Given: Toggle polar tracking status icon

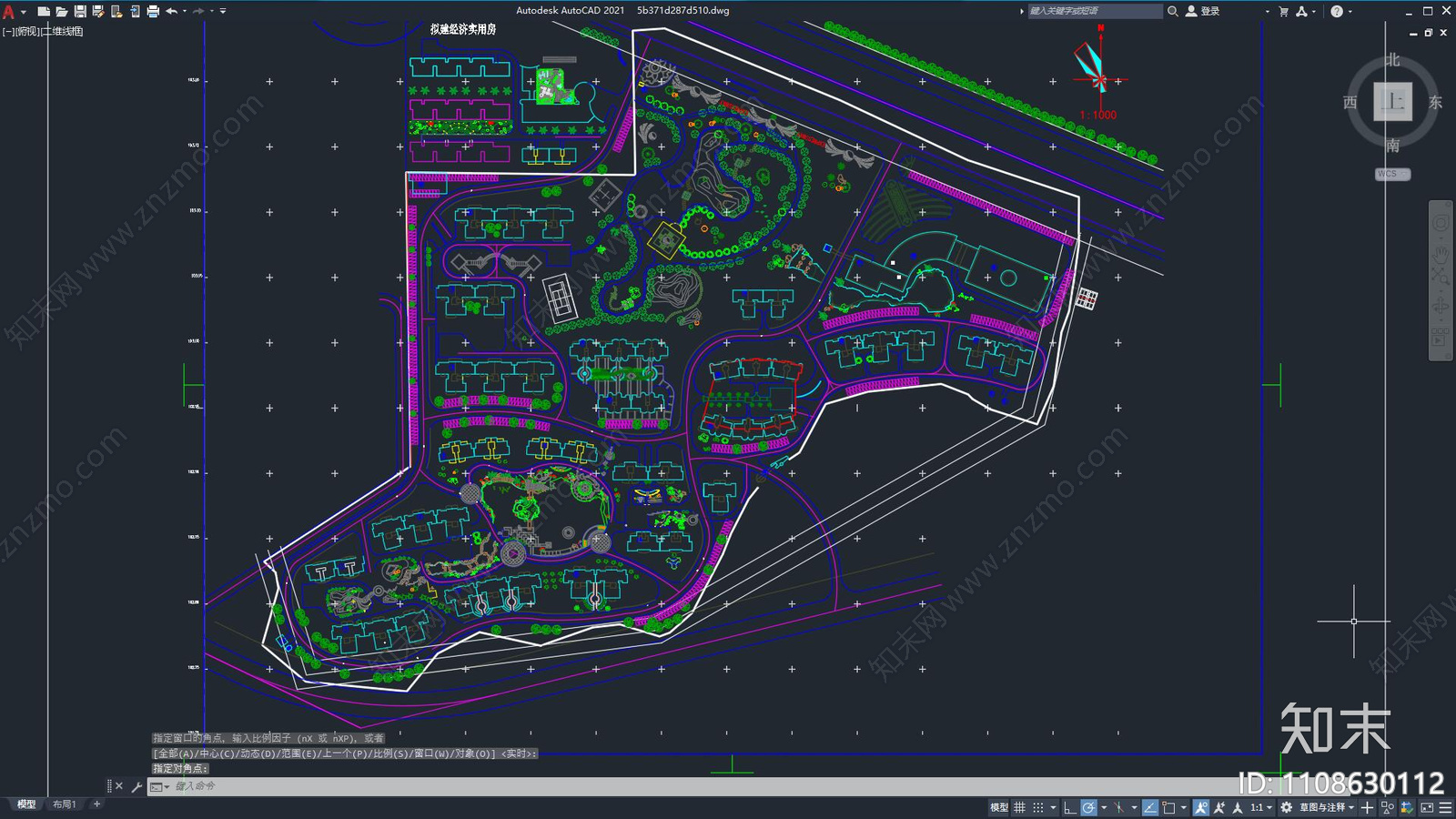Looking at the screenshot, I should coord(1088,807).
